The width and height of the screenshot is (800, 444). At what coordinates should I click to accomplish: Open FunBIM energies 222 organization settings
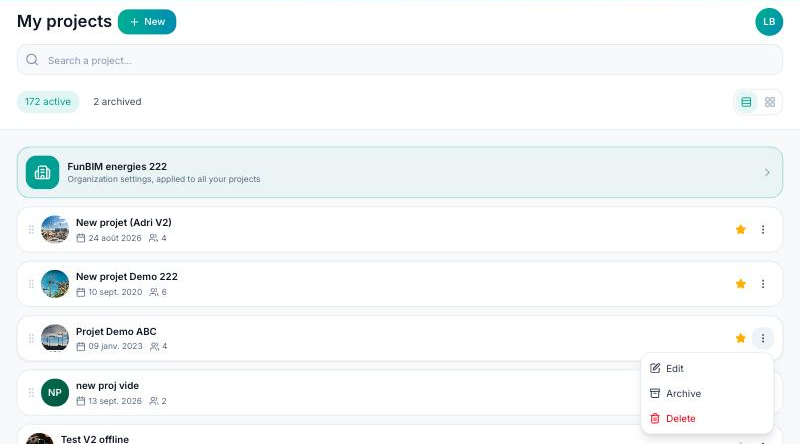coord(399,172)
